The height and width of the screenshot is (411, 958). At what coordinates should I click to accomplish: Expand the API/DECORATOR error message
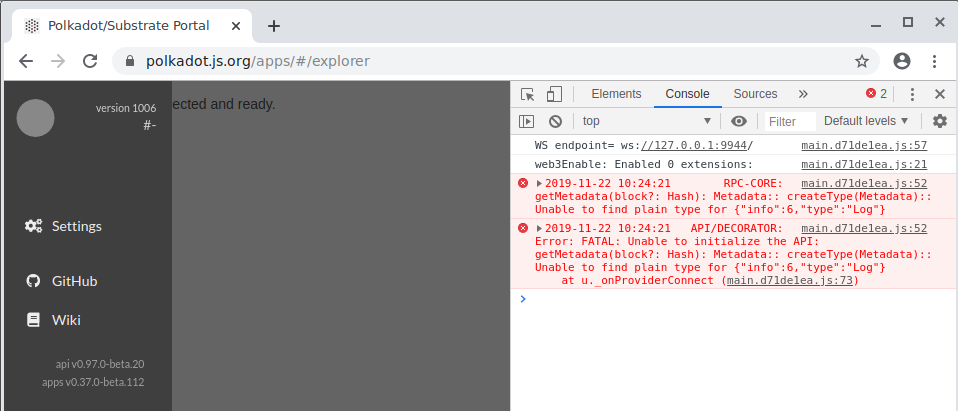(539, 228)
